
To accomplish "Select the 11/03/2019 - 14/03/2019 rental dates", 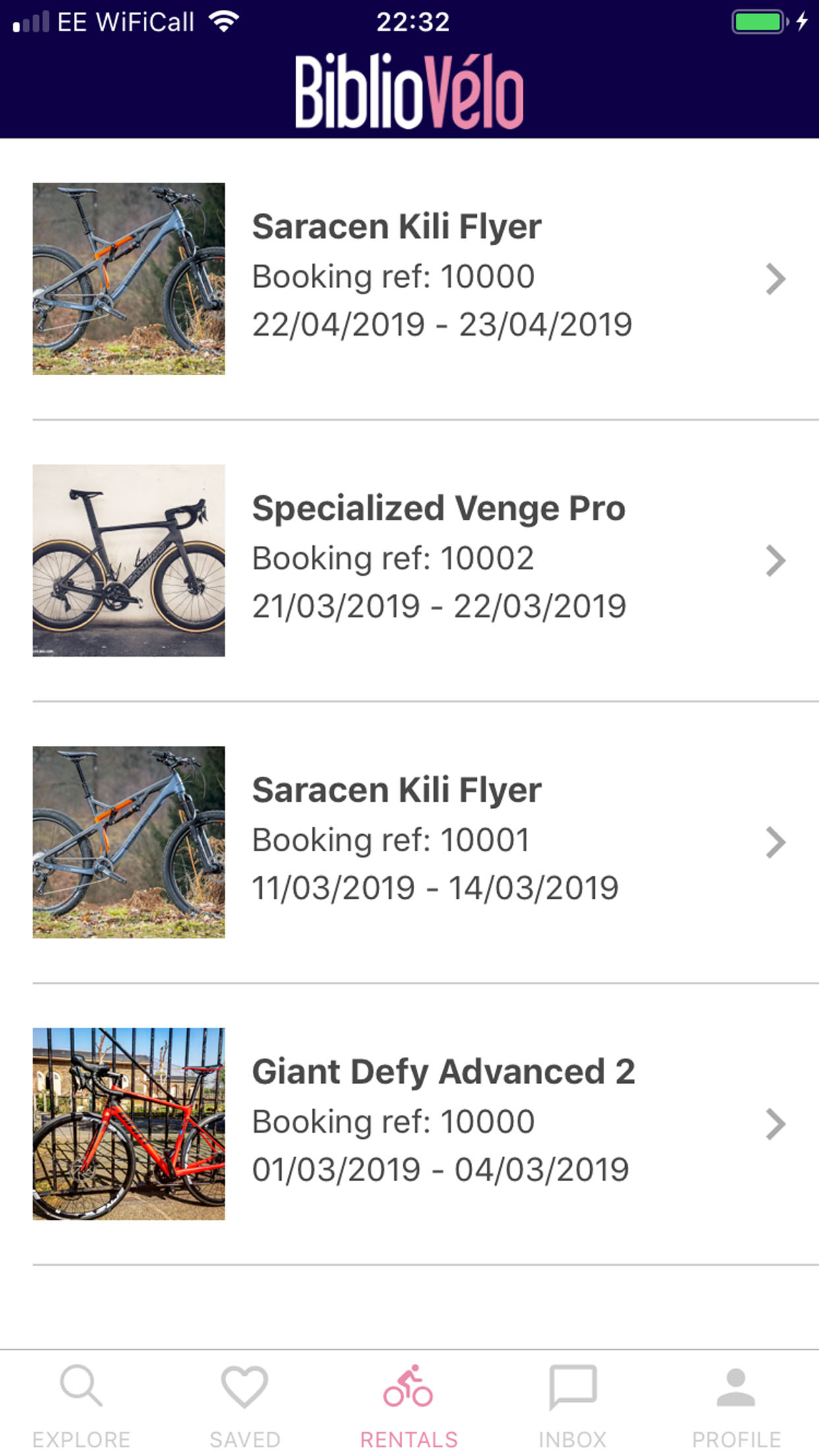I will click(x=435, y=888).
